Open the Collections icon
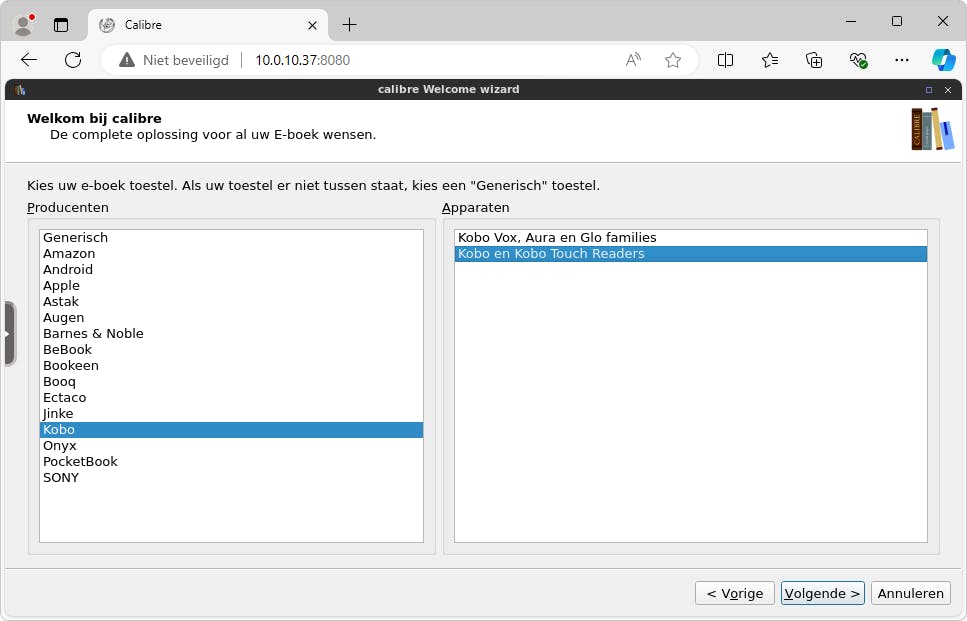 (x=814, y=60)
